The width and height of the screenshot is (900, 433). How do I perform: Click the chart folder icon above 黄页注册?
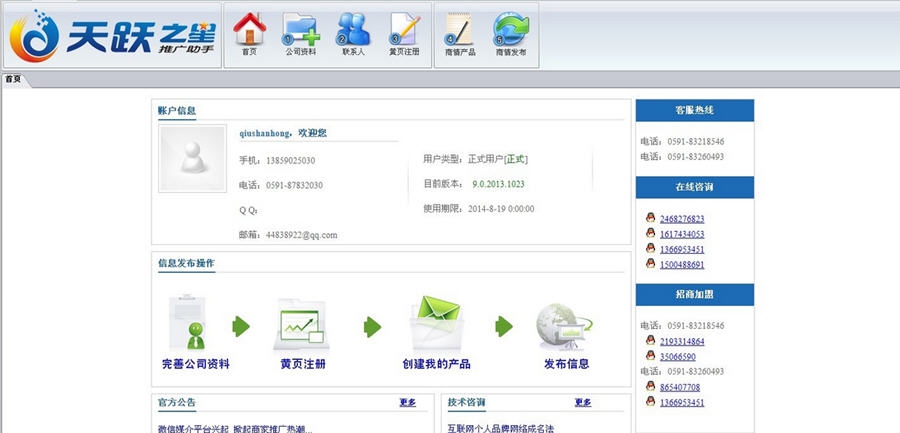click(x=301, y=324)
